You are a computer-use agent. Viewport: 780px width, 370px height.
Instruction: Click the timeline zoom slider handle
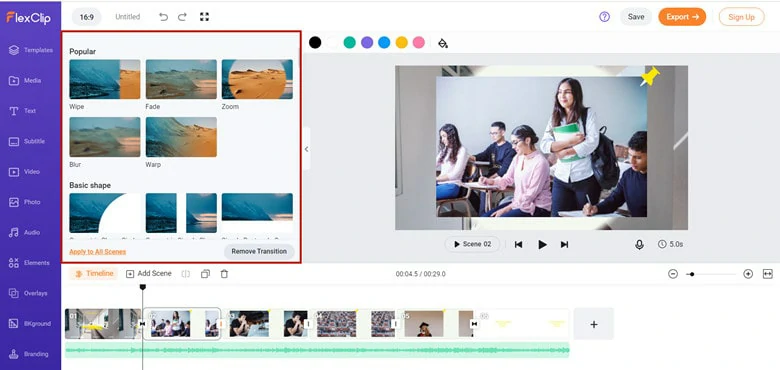pyautogui.click(x=692, y=274)
